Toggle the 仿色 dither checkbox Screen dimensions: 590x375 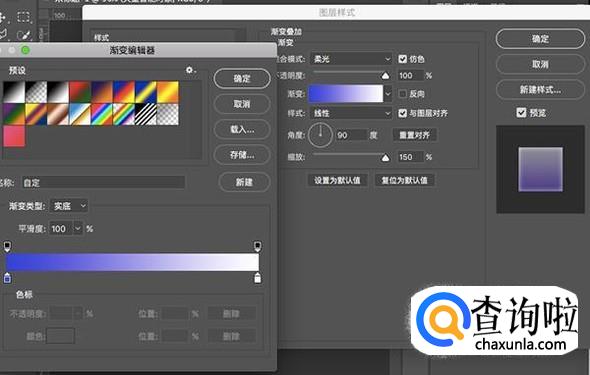[x=403, y=59]
